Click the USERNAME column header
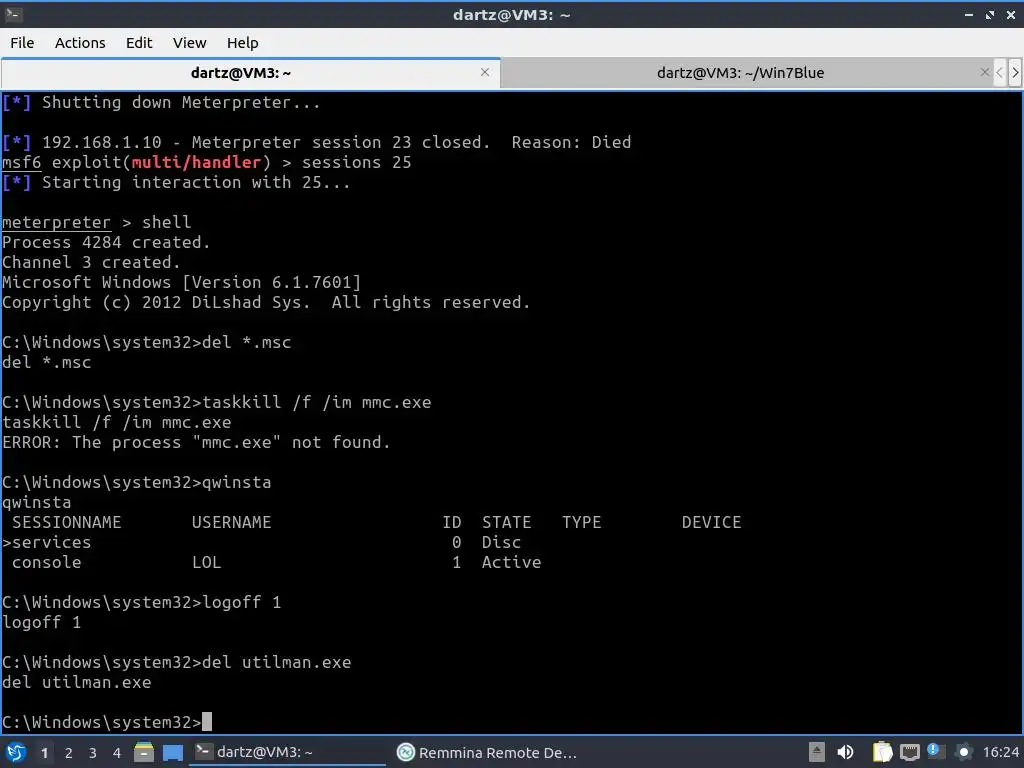Viewport: 1024px width, 768px height. (x=231, y=522)
